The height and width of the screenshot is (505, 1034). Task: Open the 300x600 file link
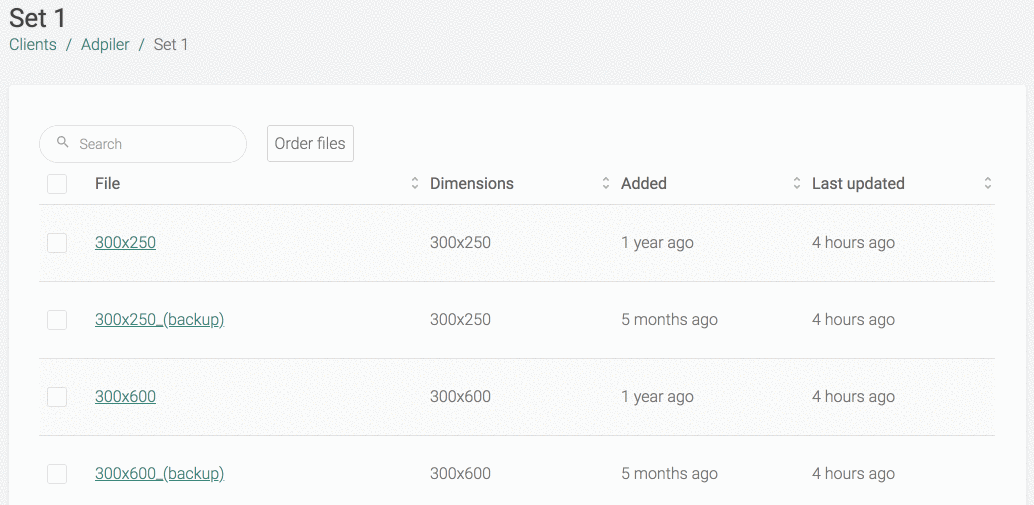click(125, 397)
